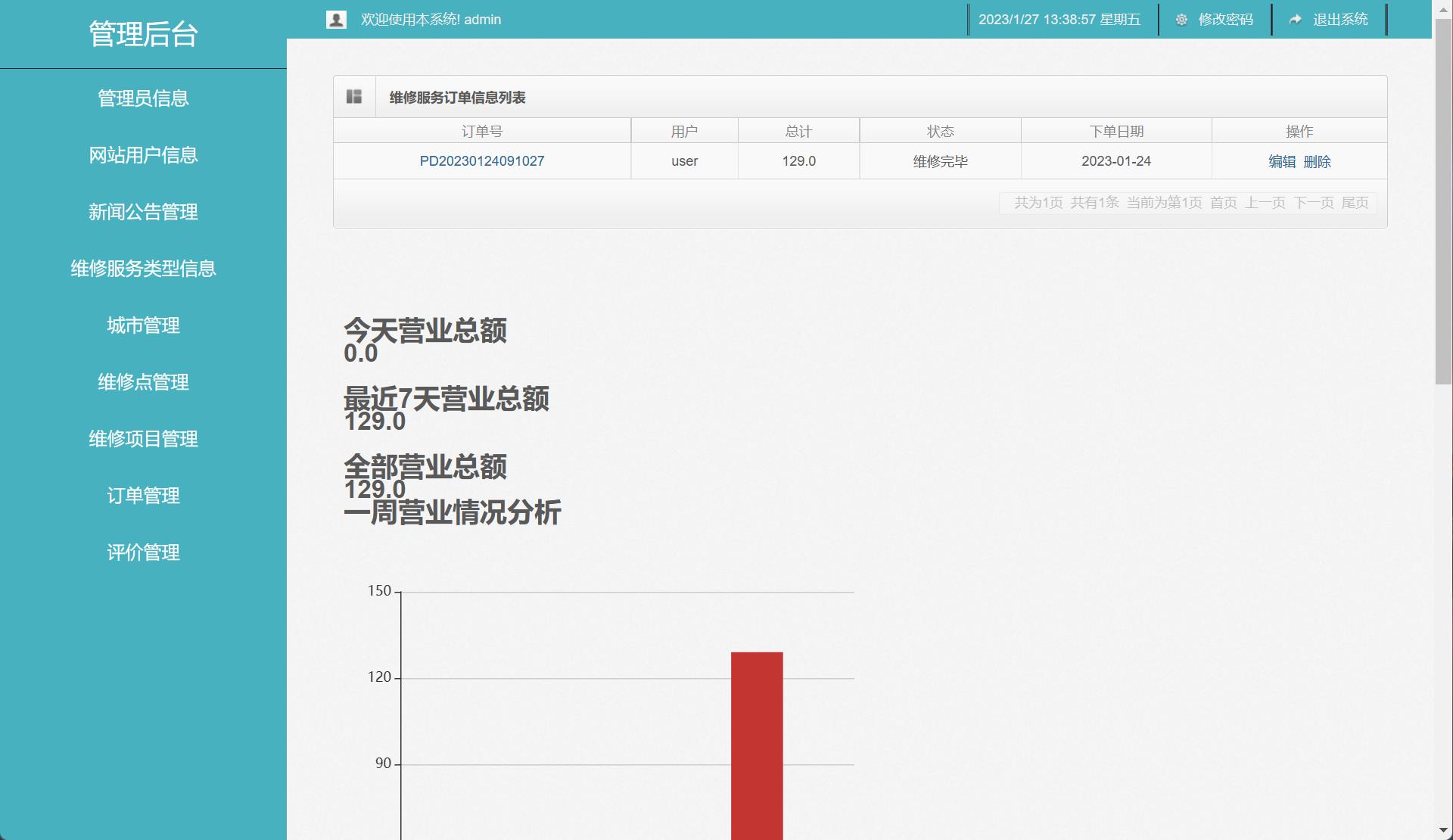1453x840 pixels.
Task: Open 管理员信息 menu item
Action: pos(143,98)
